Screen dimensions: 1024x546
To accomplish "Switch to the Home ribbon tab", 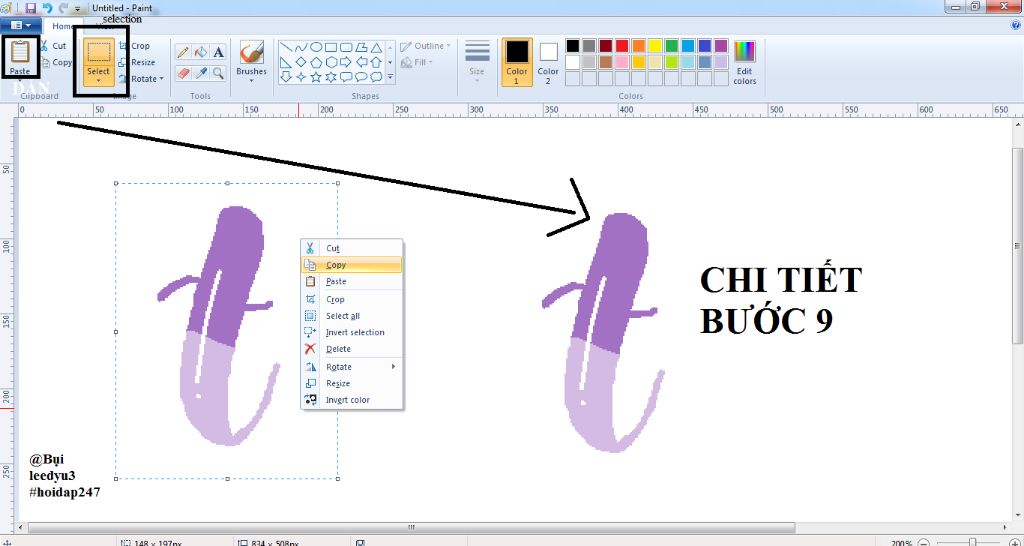I will 63,26.
